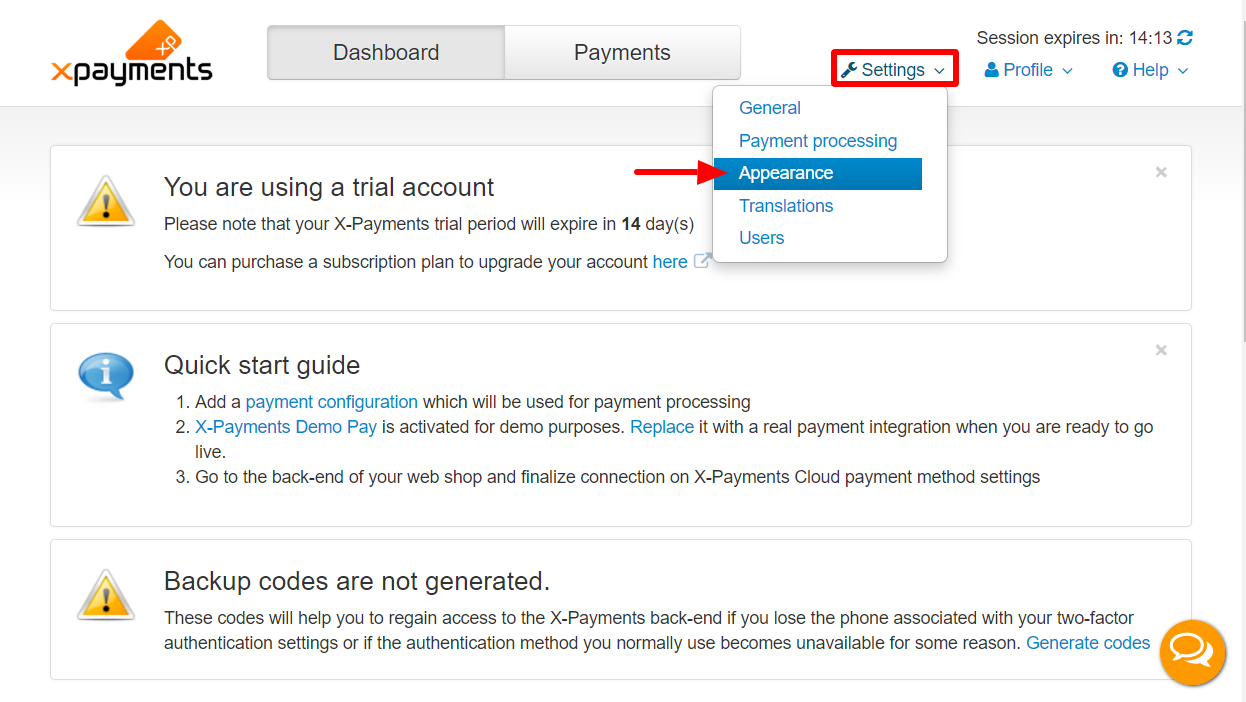Click the trial account warning triangle icon
Image resolution: width=1246 pixels, height=702 pixels.
106,201
